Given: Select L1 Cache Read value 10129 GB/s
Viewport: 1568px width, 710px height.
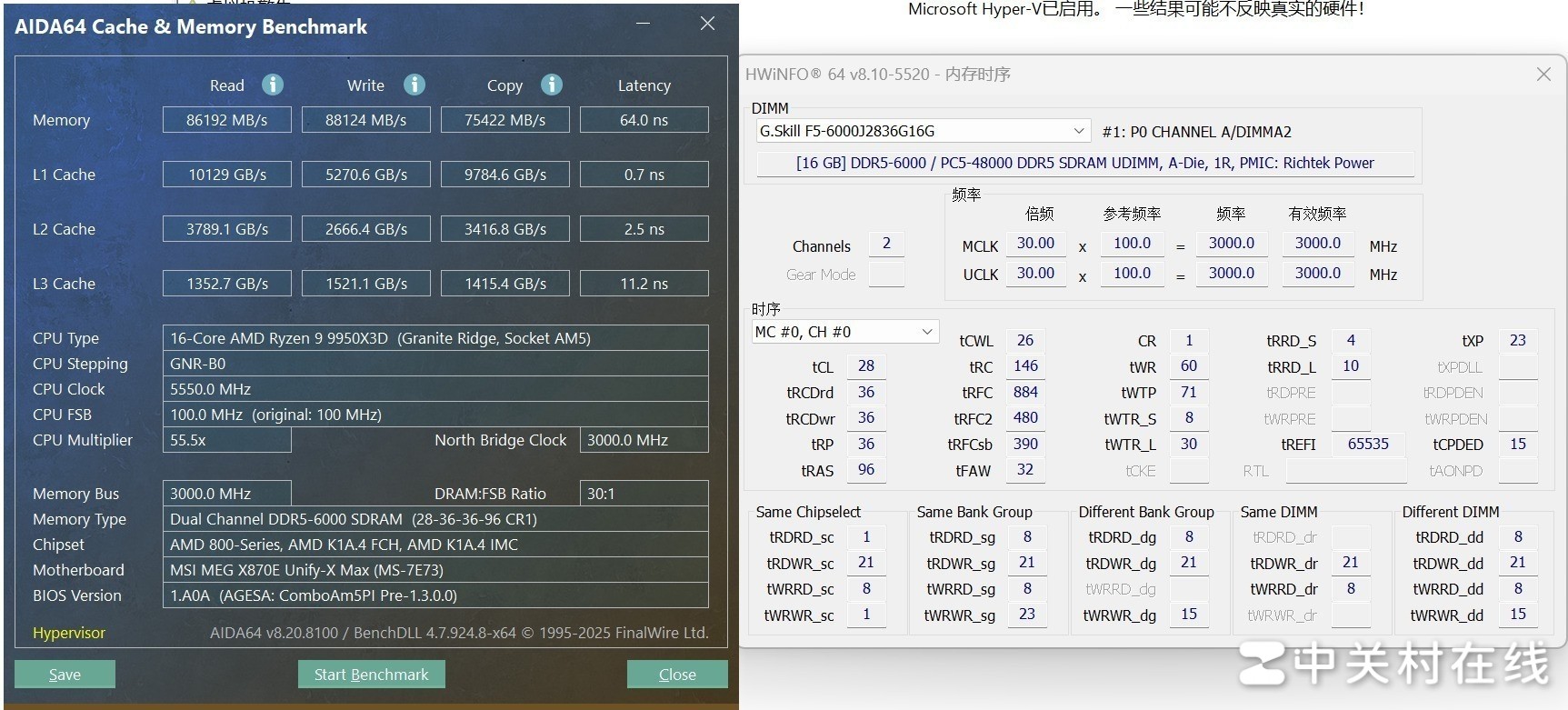Looking at the screenshot, I should [x=227, y=175].
